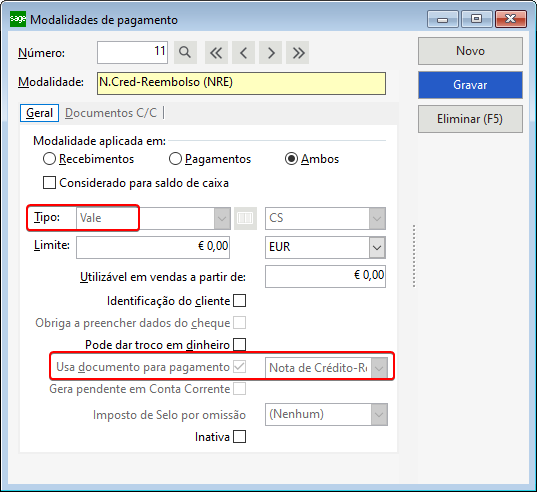Click the Sage logo icon in title bar
Screen dimensions: 537x492
point(17,19)
